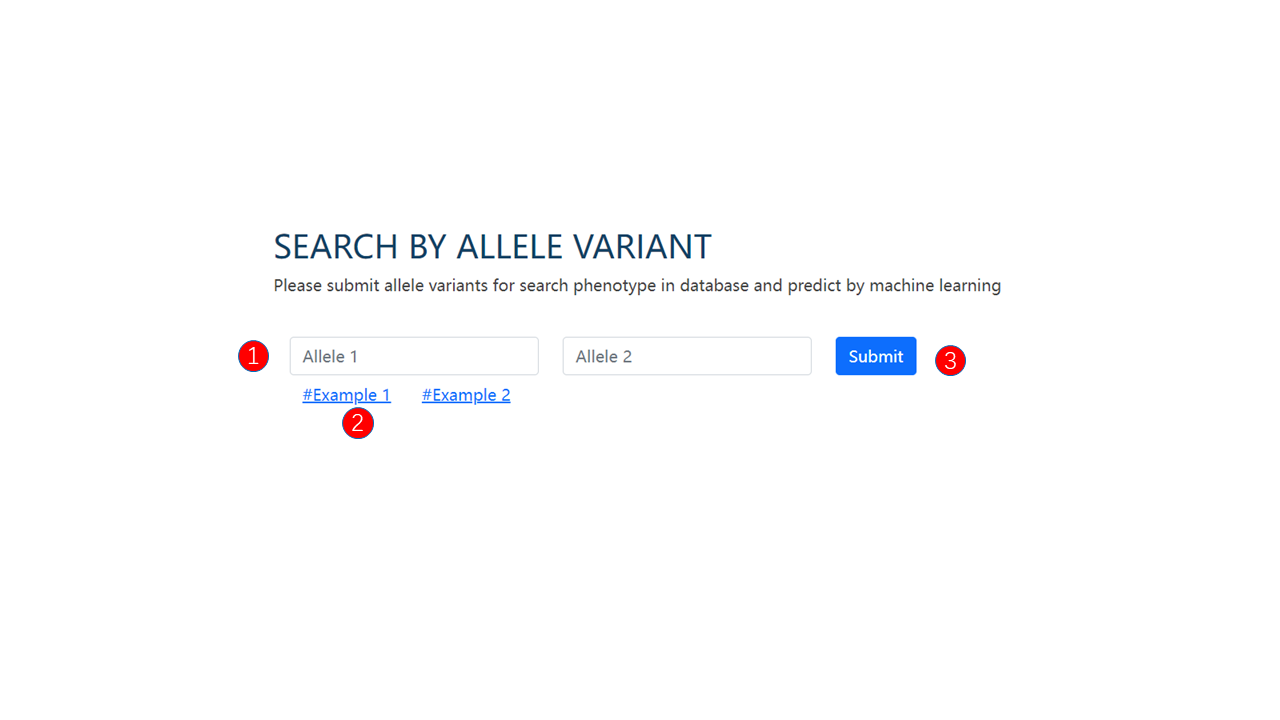Click the "Allele 1" placeholder text
Image resolution: width=1280 pixels, height=720 pixels.
(x=330, y=357)
